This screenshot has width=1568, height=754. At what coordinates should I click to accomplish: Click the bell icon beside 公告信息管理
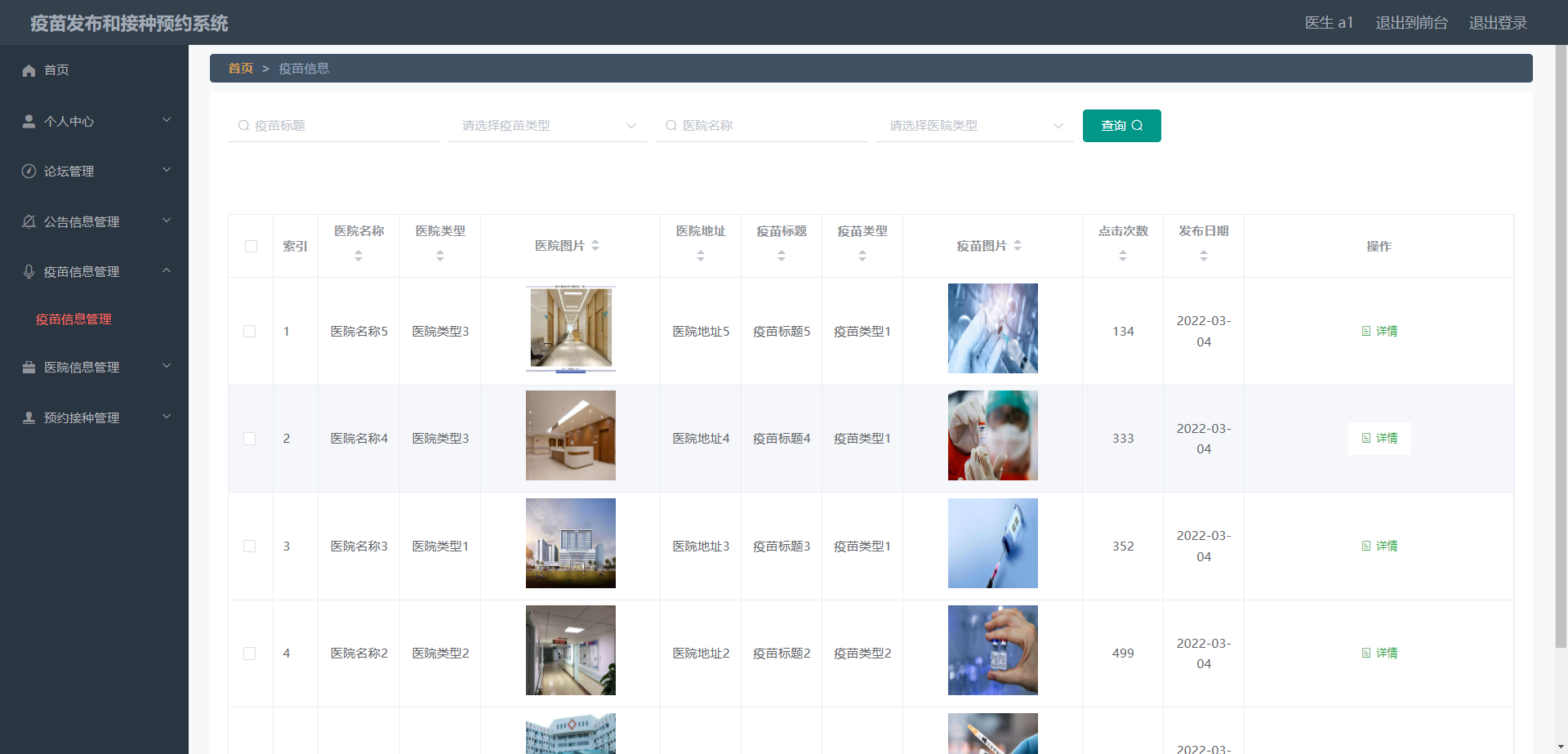pos(29,221)
